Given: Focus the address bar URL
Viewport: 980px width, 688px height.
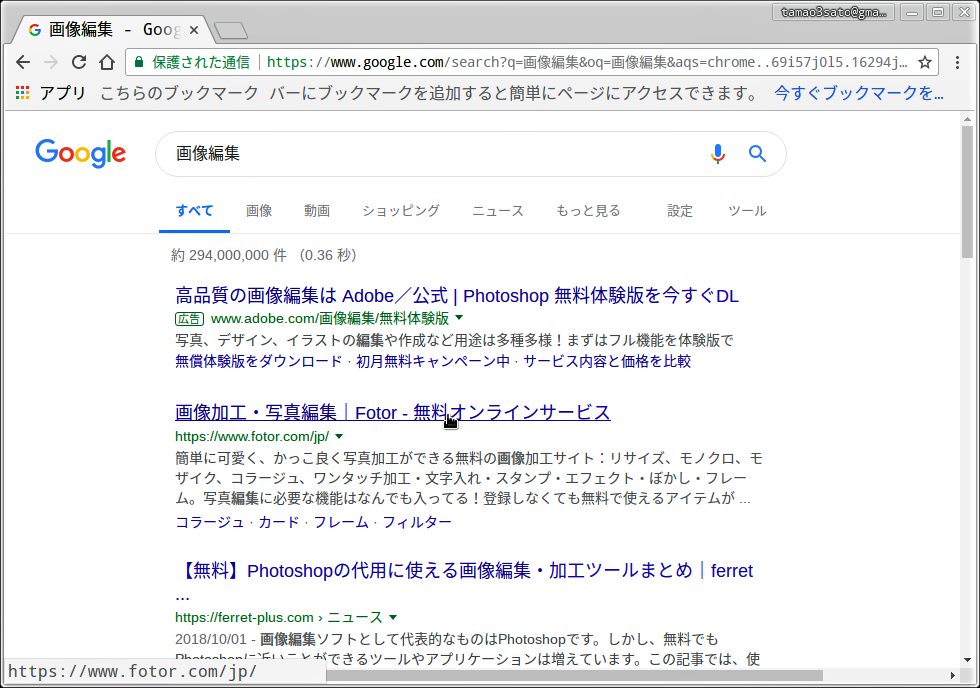Looking at the screenshot, I should point(587,62).
